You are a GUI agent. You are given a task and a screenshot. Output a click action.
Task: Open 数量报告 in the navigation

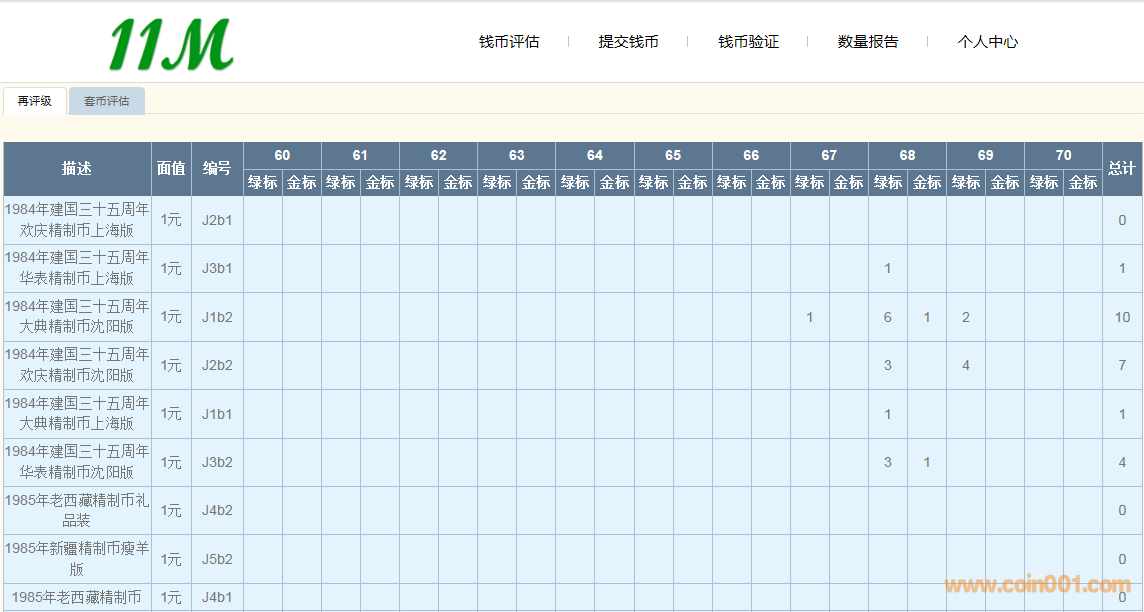pos(868,42)
